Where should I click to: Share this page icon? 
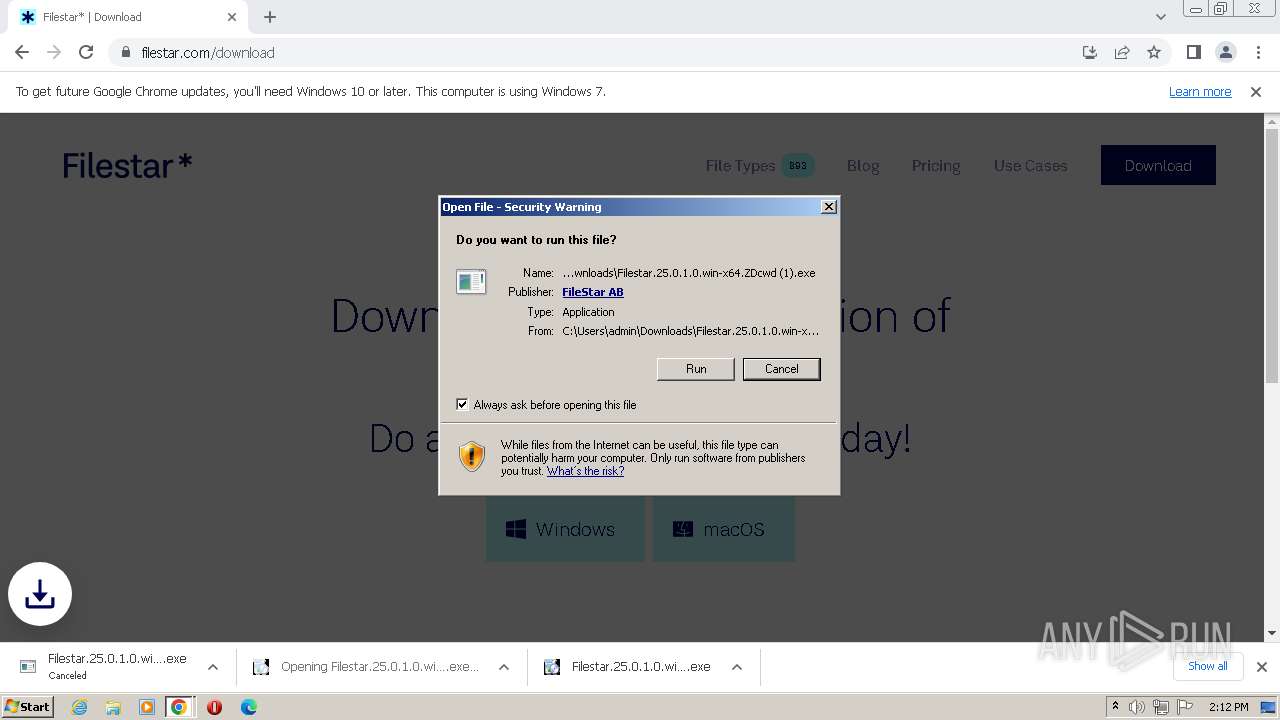pyautogui.click(x=1122, y=52)
